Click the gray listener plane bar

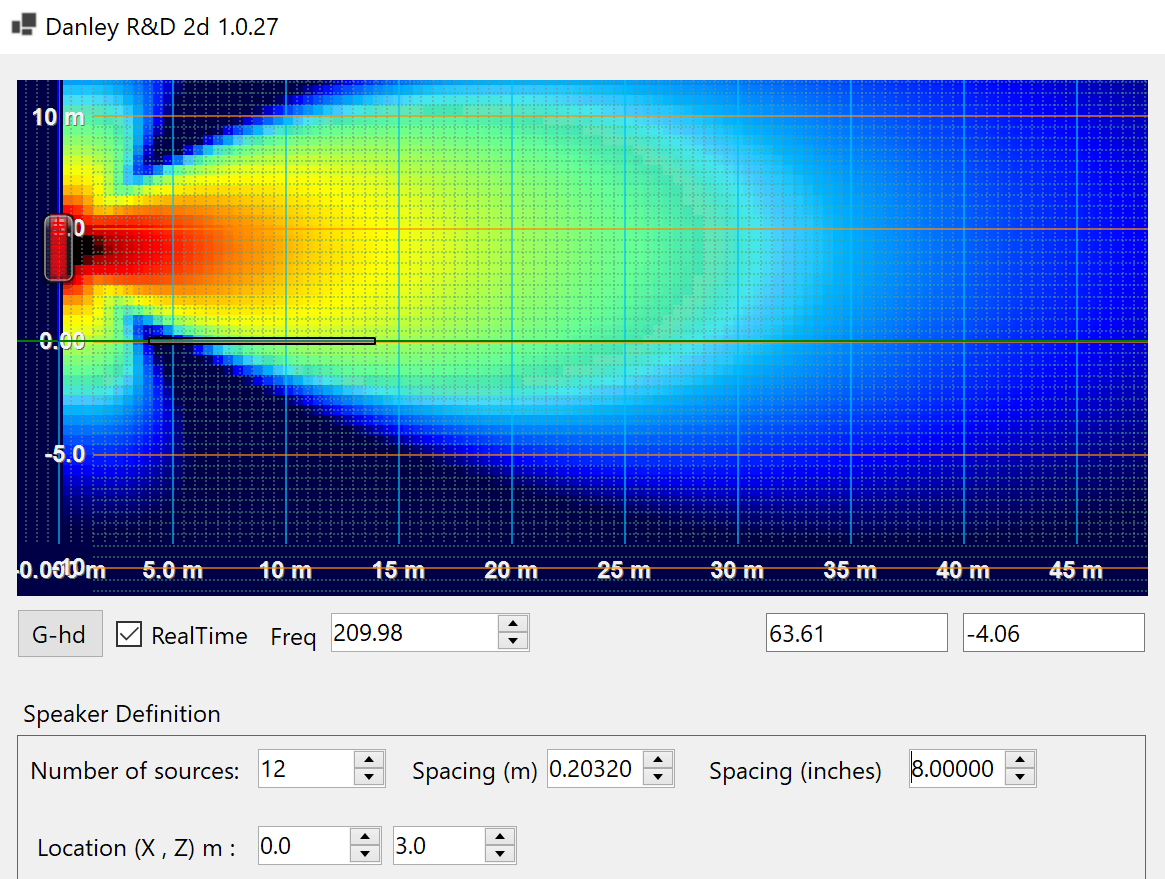click(x=262, y=341)
